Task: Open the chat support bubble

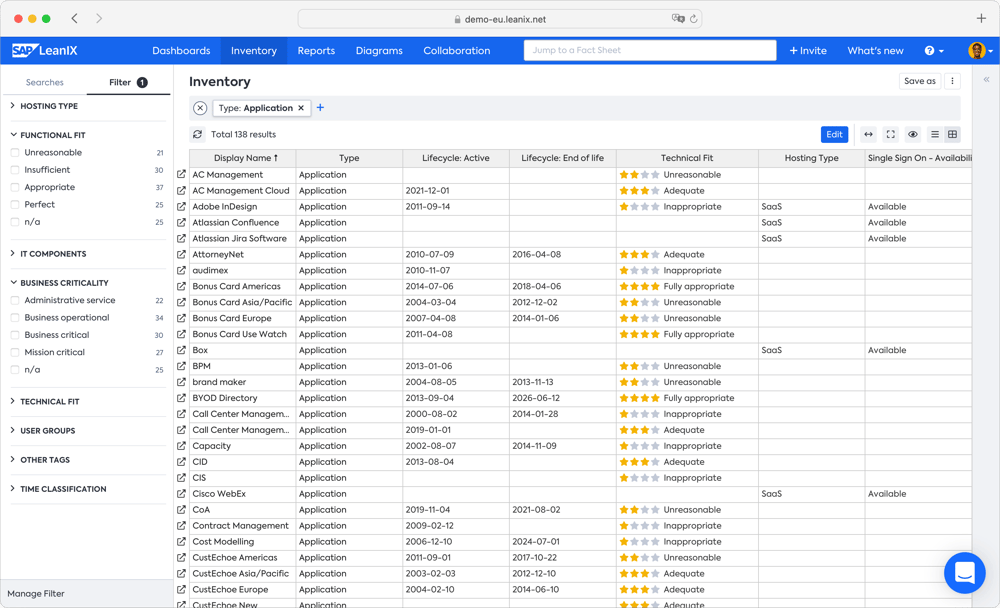Action: point(964,573)
